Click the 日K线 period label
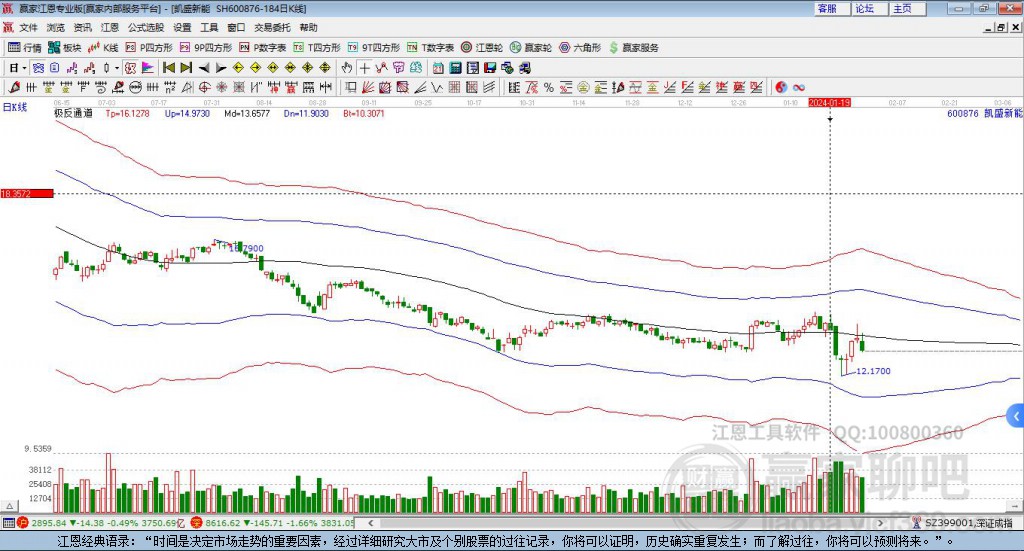The image size is (1024, 551). click(15, 107)
